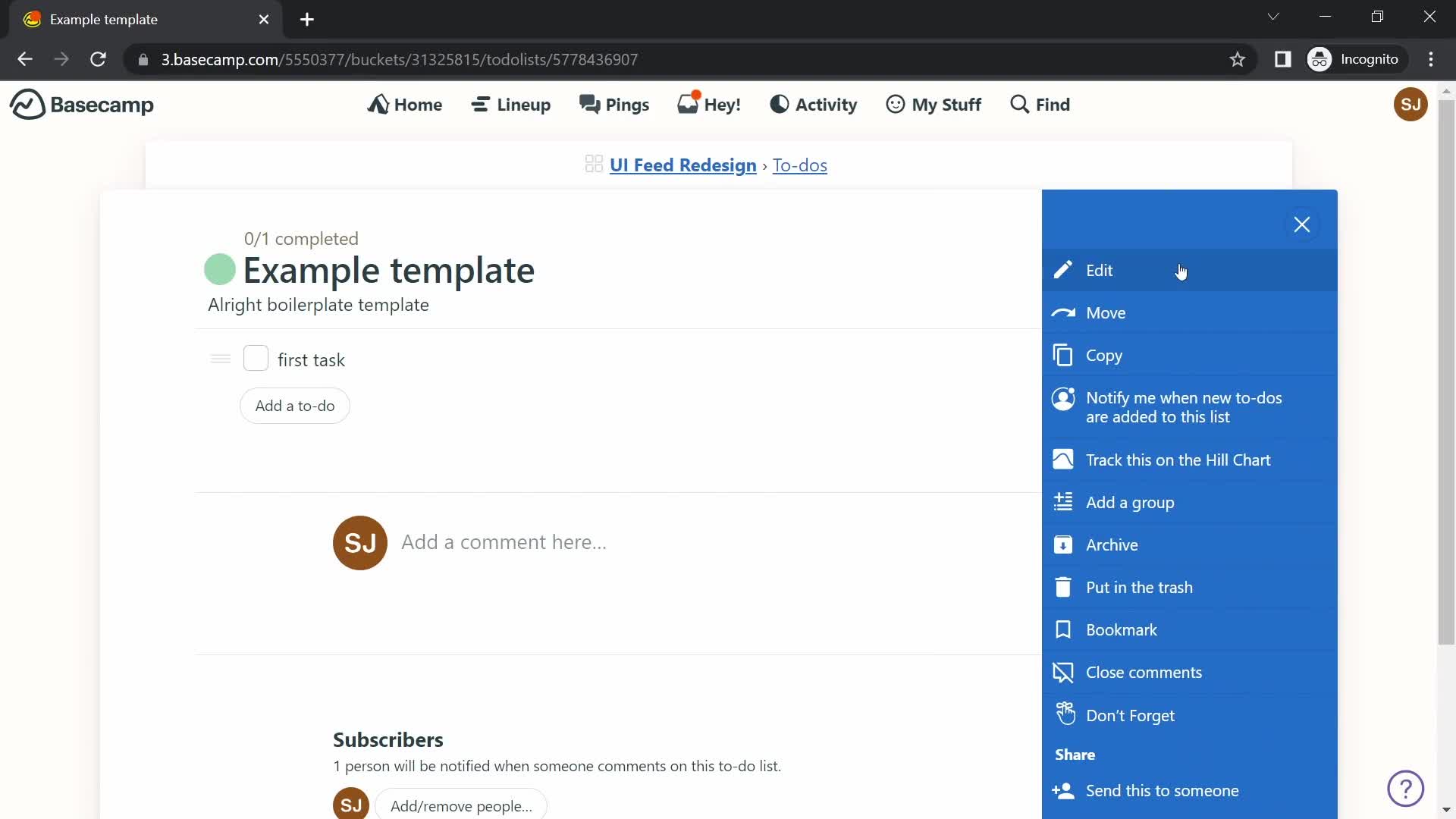The height and width of the screenshot is (819, 1456).
Task: Click the Add a comment input field
Action: coord(504,541)
